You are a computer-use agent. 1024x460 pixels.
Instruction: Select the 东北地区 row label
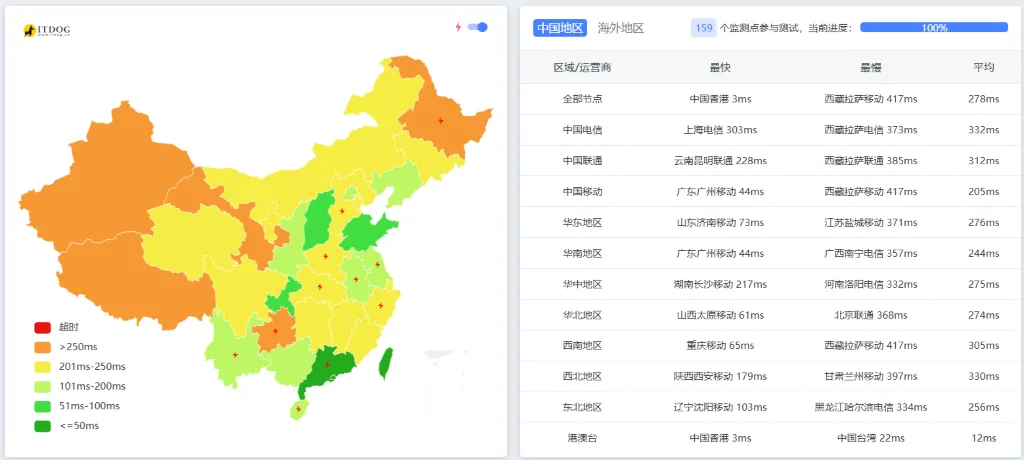tap(583, 407)
